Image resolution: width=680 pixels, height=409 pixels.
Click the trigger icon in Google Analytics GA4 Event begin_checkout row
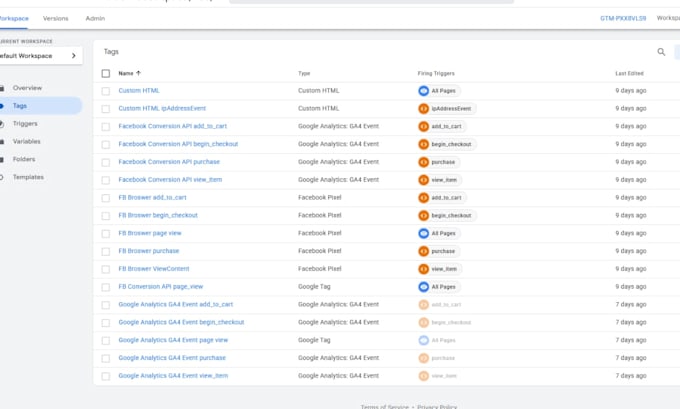coord(423,322)
